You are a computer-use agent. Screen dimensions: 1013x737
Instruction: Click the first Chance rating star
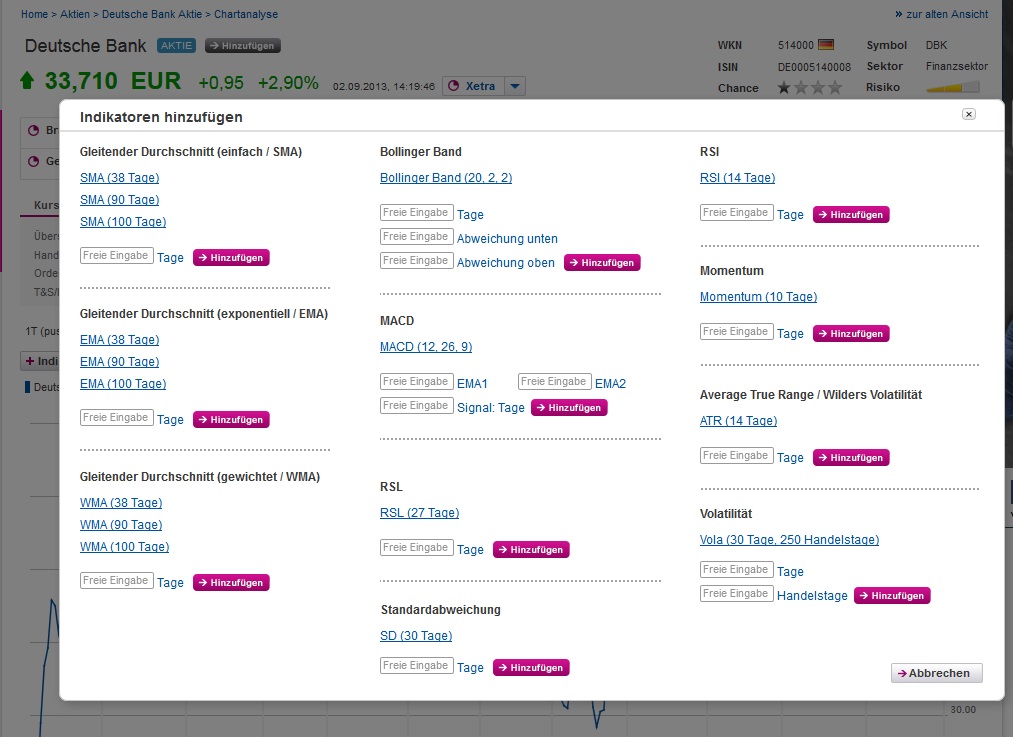(784, 87)
